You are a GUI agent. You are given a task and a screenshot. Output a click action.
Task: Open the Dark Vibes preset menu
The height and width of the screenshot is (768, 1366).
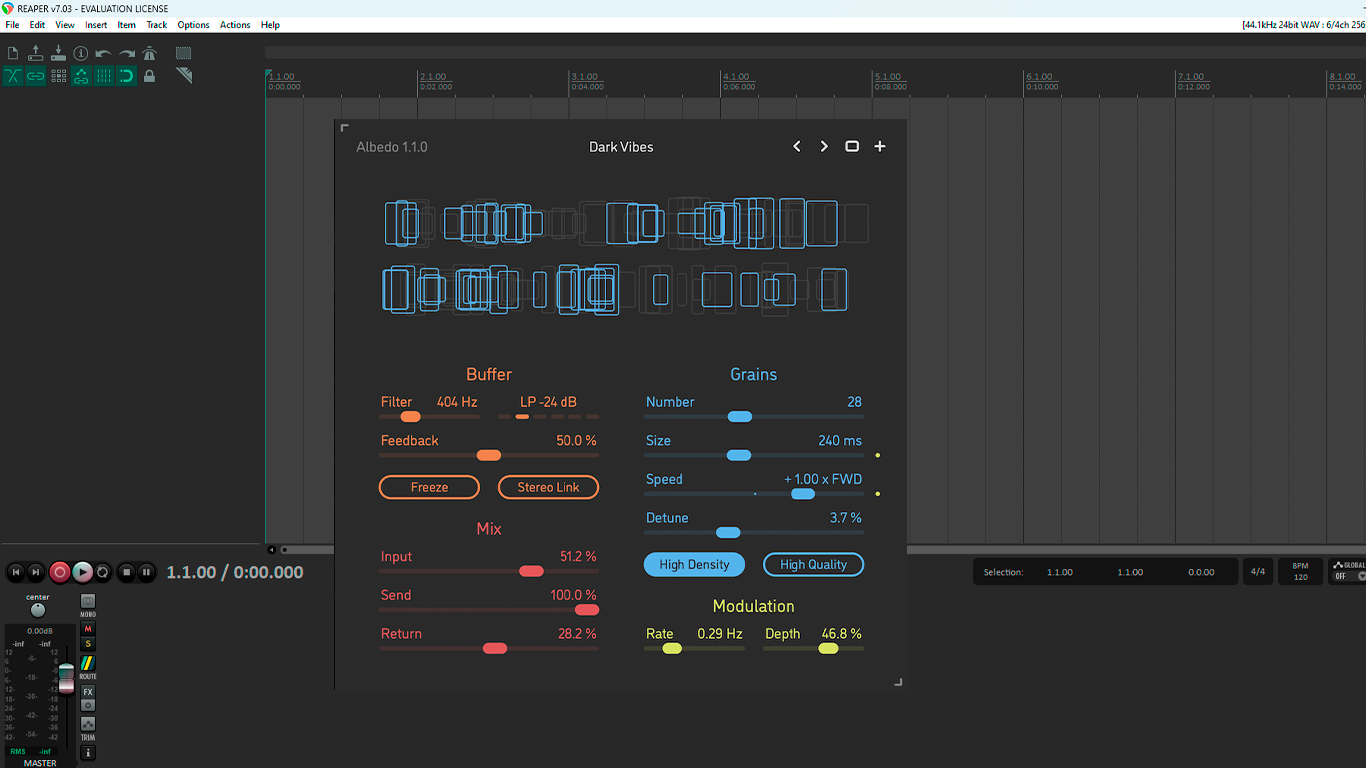(x=621, y=147)
